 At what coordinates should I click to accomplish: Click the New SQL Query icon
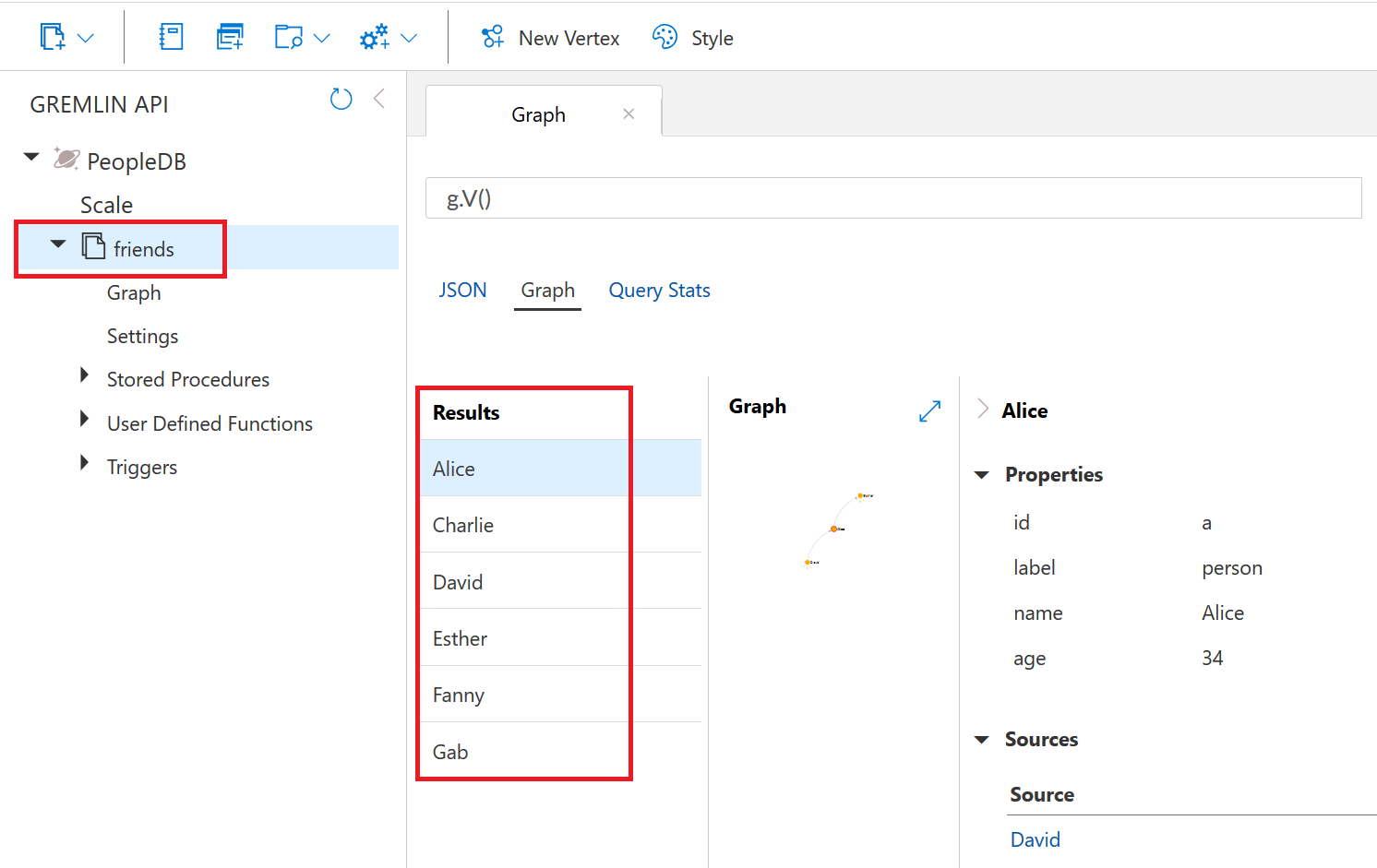coord(229,38)
